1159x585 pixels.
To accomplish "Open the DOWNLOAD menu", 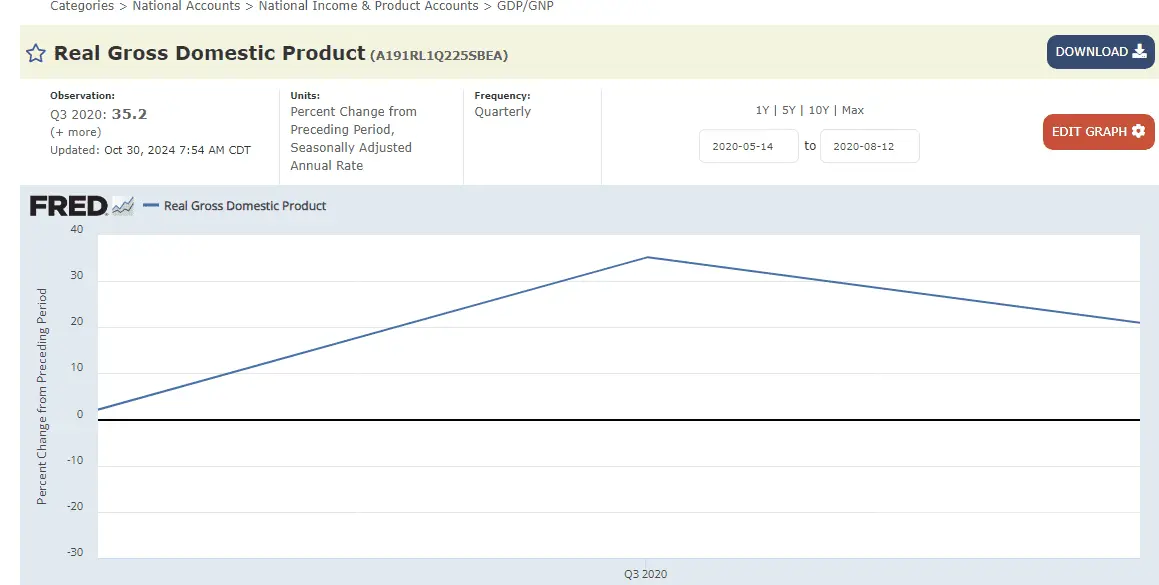I will (1100, 52).
